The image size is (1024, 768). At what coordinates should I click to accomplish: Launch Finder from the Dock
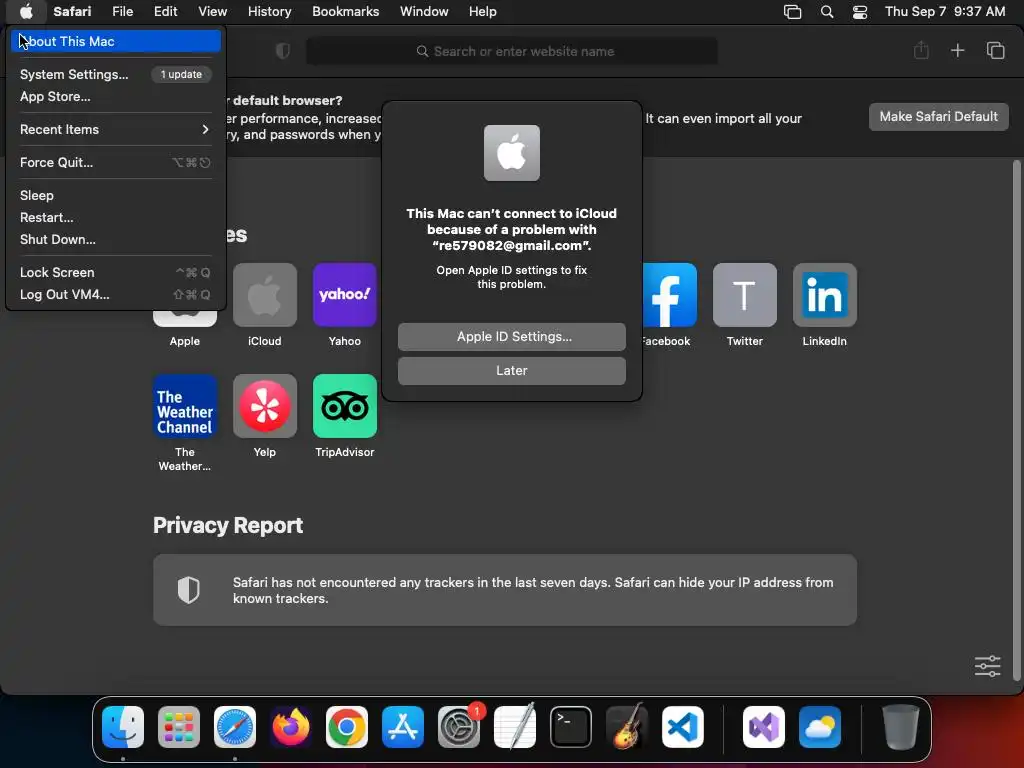[x=123, y=727]
